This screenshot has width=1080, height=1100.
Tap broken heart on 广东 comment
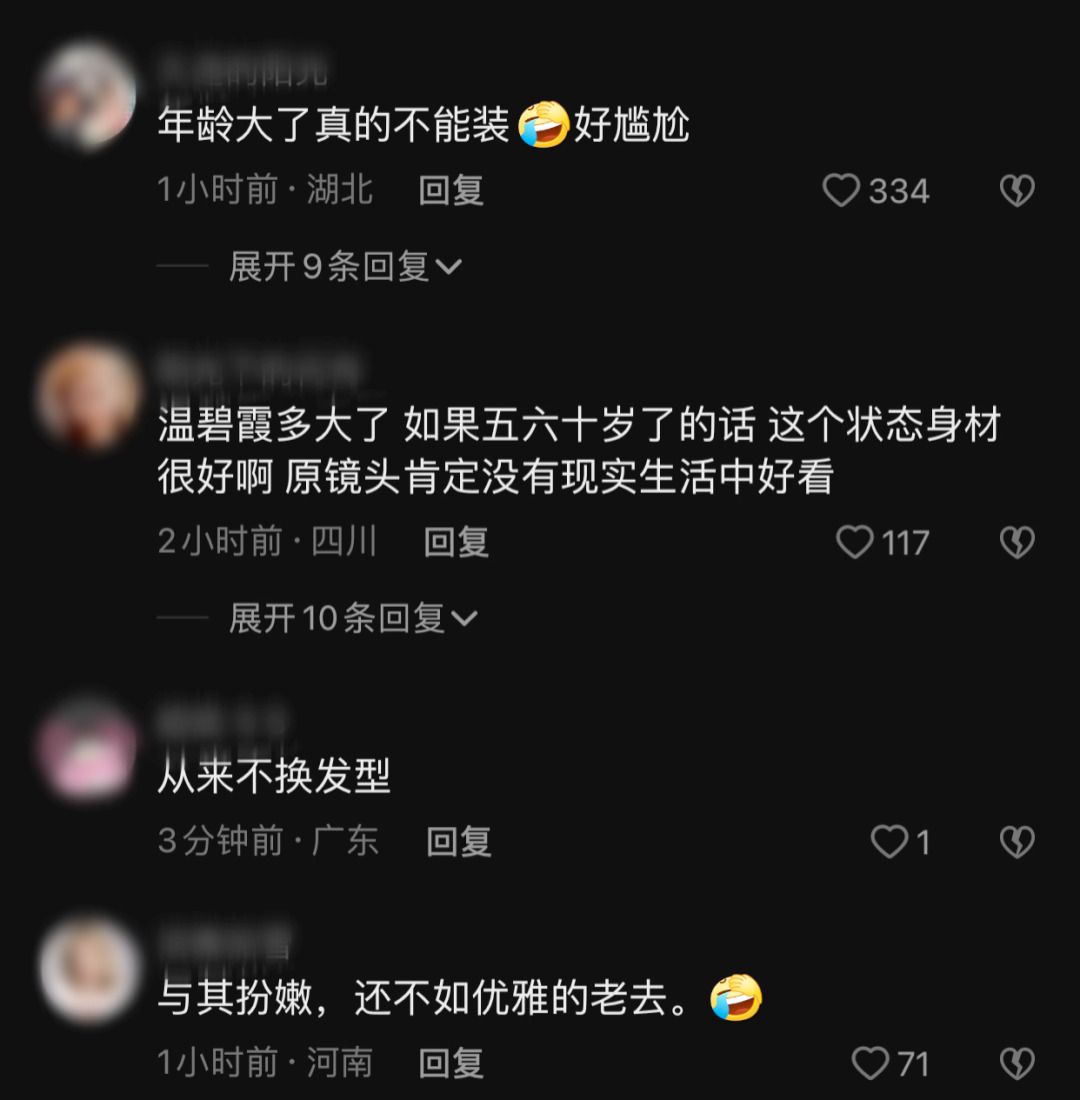point(1017,841)
